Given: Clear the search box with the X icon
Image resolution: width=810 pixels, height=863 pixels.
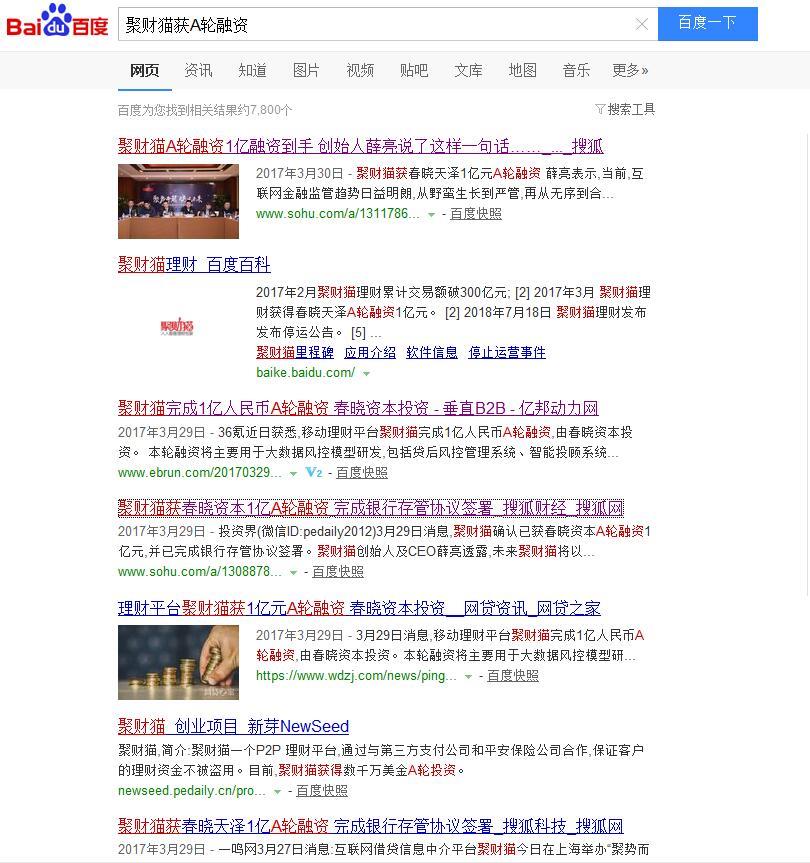Looking at the screenshot, I should click(642, 24).
